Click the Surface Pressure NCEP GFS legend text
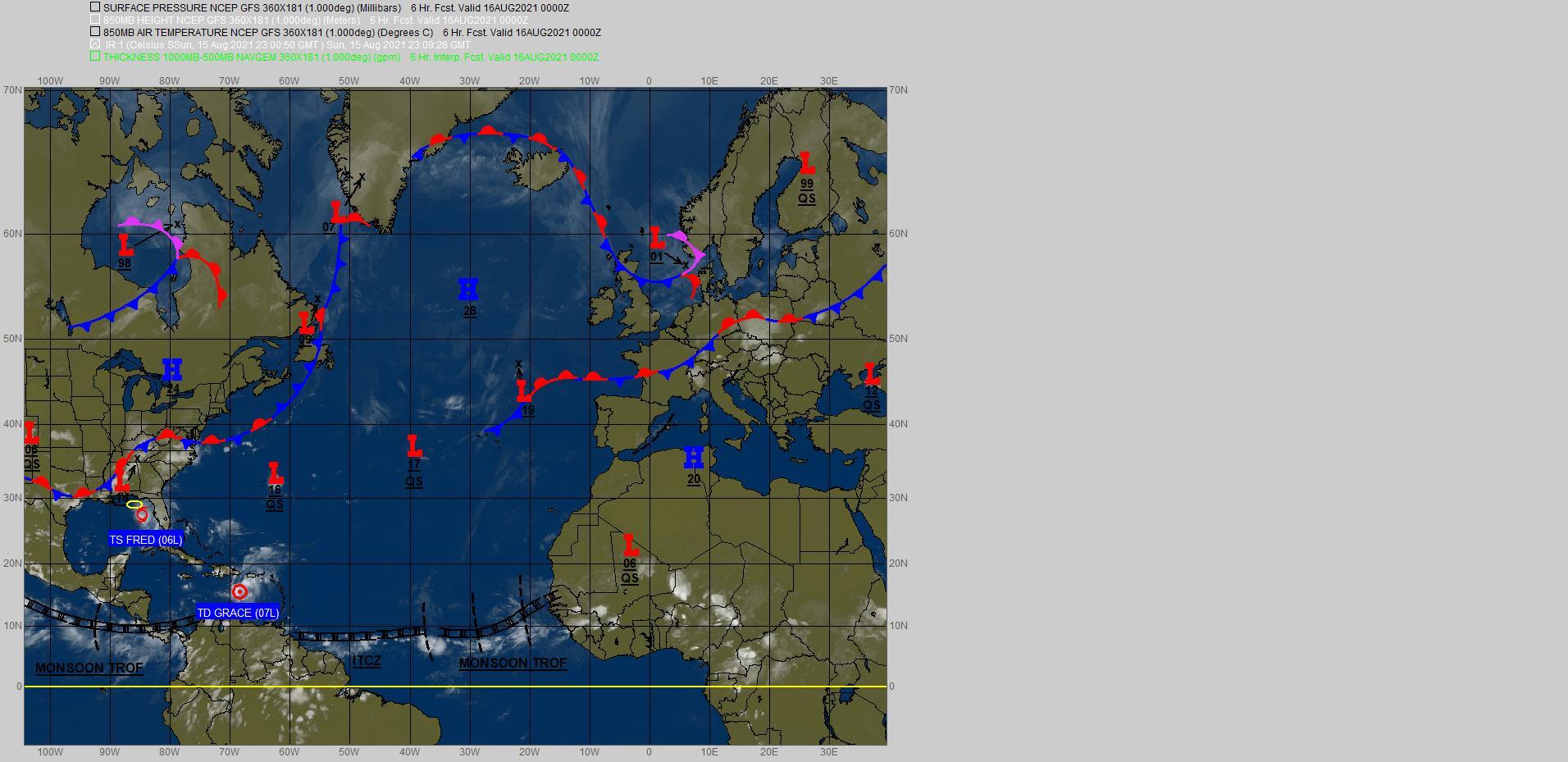The height and width of the screenshot is (762, 1568). (x=252, y=7)
